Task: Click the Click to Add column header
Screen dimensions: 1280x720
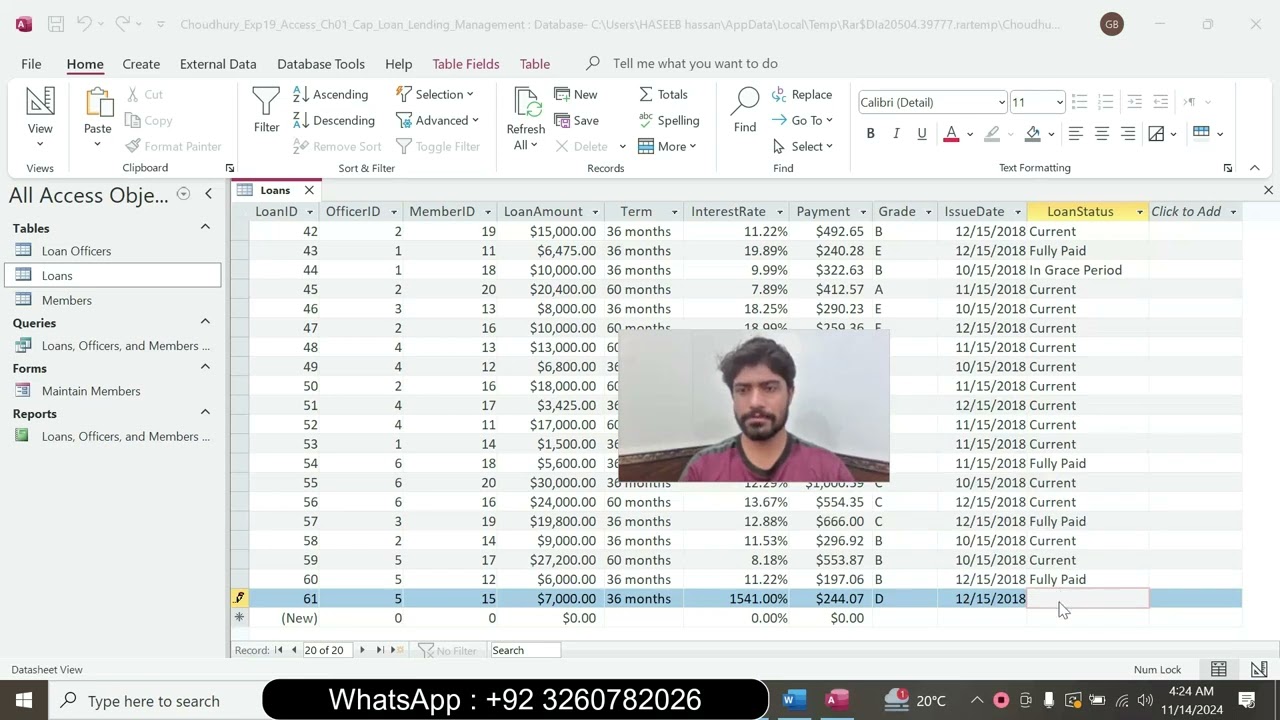Action: (x=1194, y=212)
